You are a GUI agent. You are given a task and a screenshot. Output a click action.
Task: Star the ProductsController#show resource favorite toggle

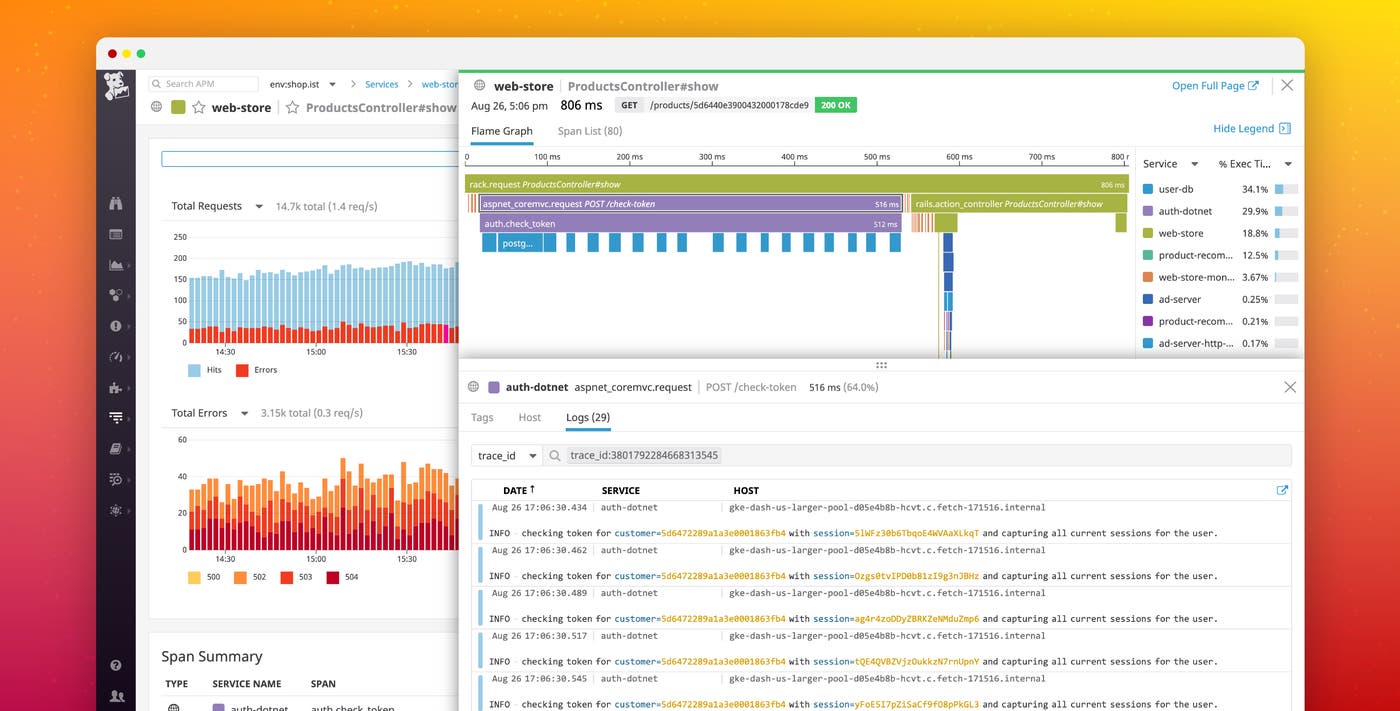click(293, 107)
